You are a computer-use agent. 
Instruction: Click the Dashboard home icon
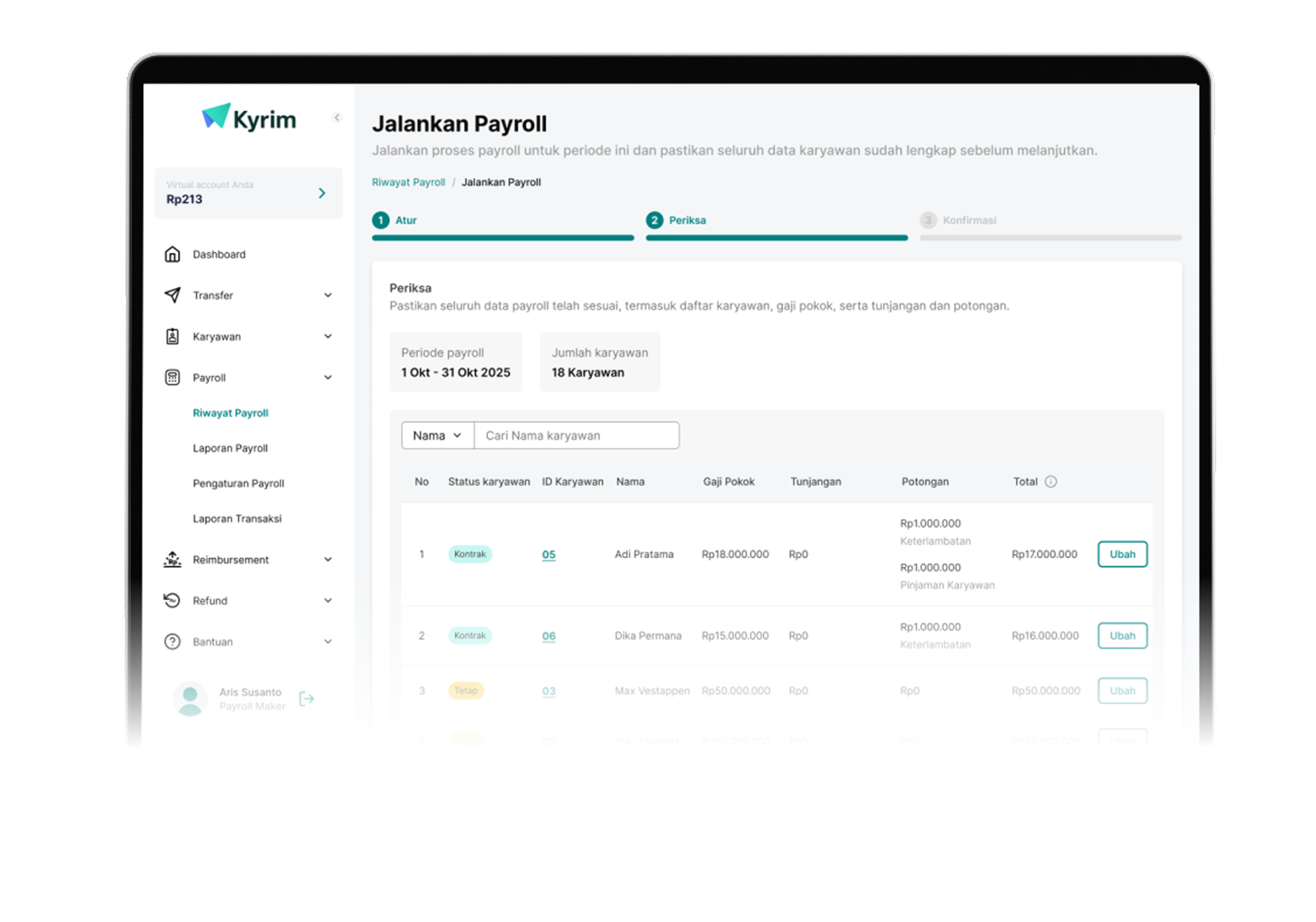pos(172,254)
